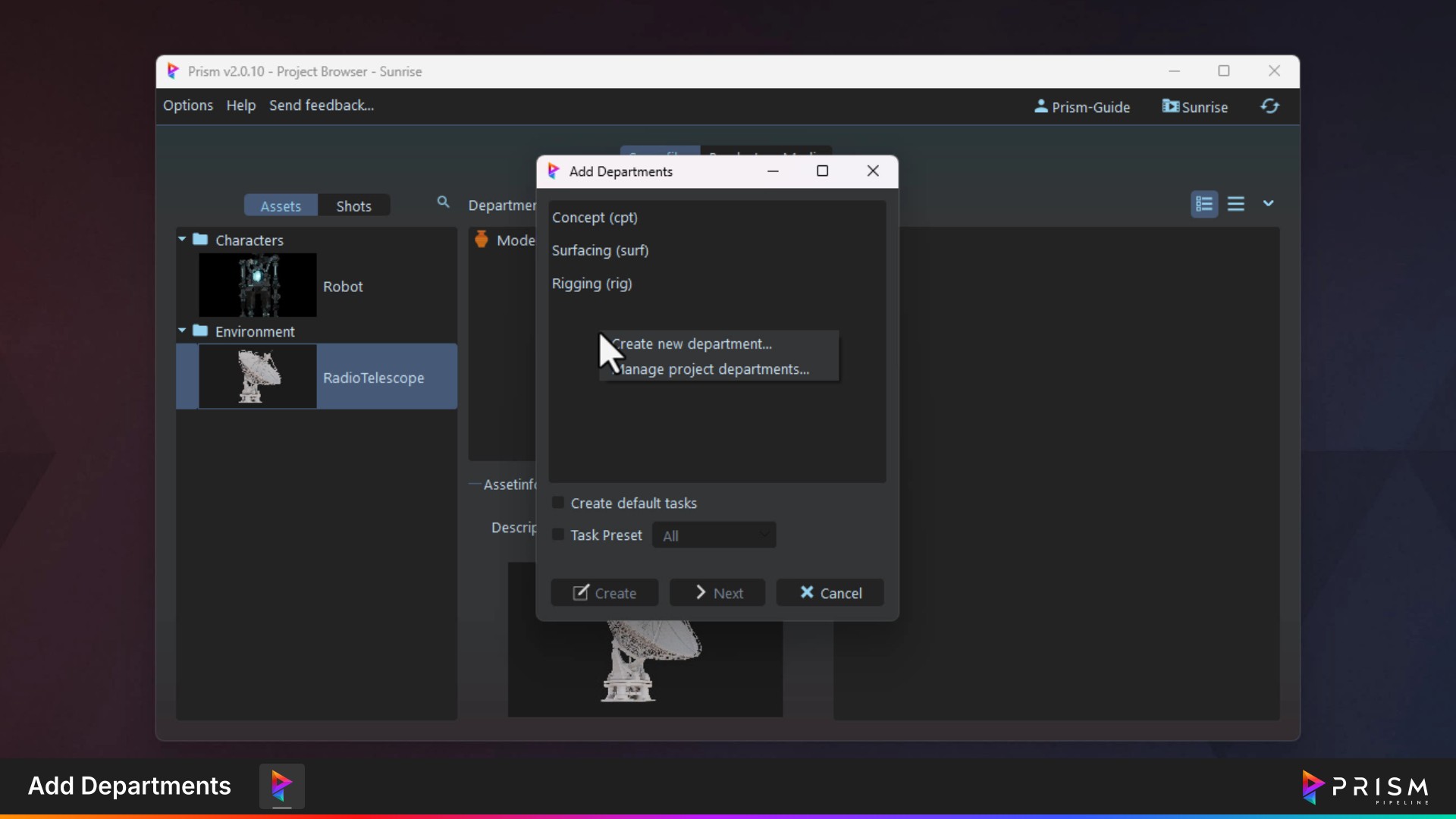Enable Create default tasks checkbox

point(558,503)
